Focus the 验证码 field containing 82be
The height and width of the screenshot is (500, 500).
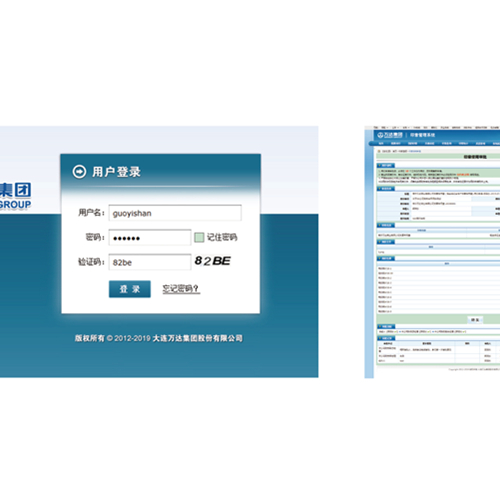(150, 262)
